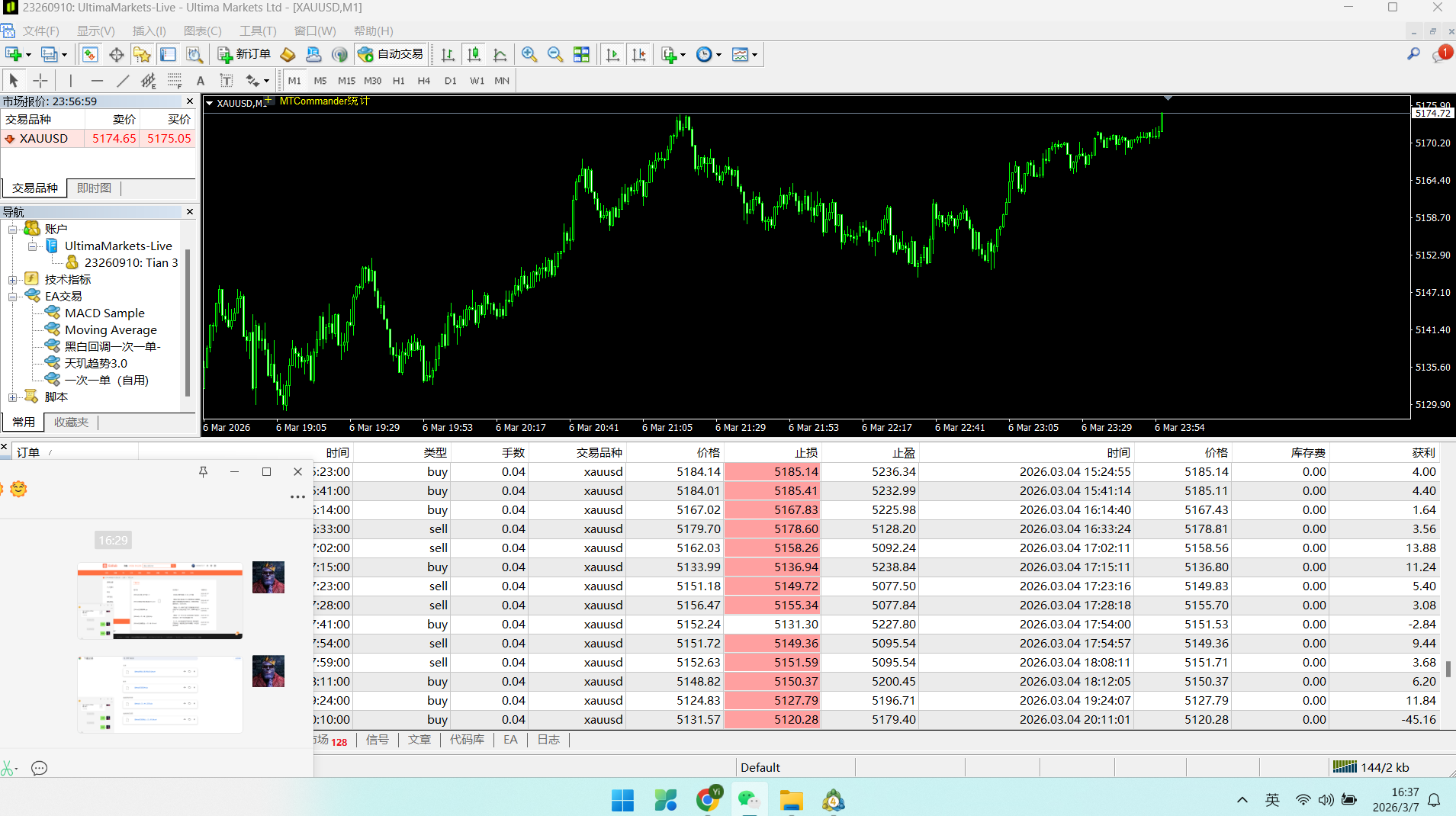
Task: Switch to the 即时图 tab
Action: tap(94, 188)
